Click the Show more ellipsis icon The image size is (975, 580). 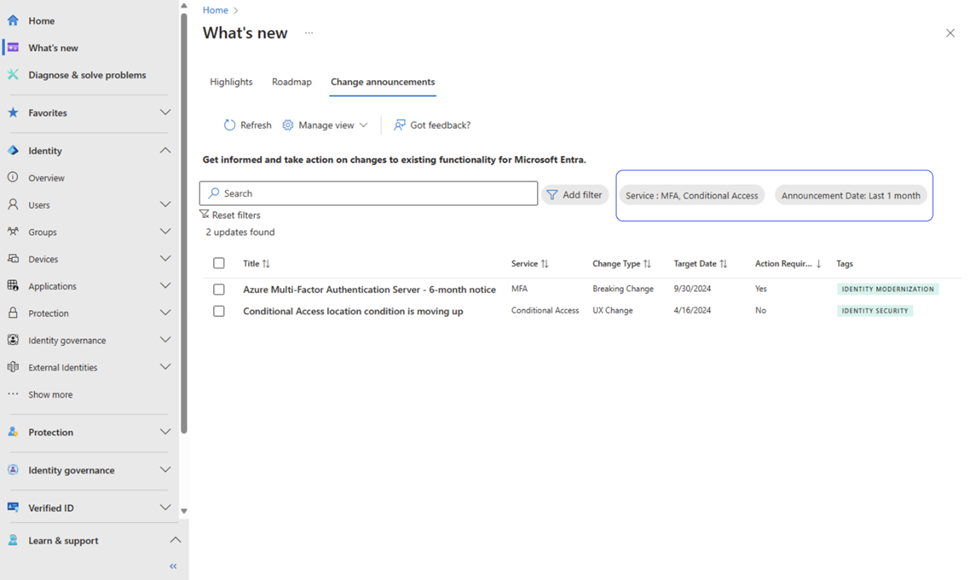click(13, 394)
